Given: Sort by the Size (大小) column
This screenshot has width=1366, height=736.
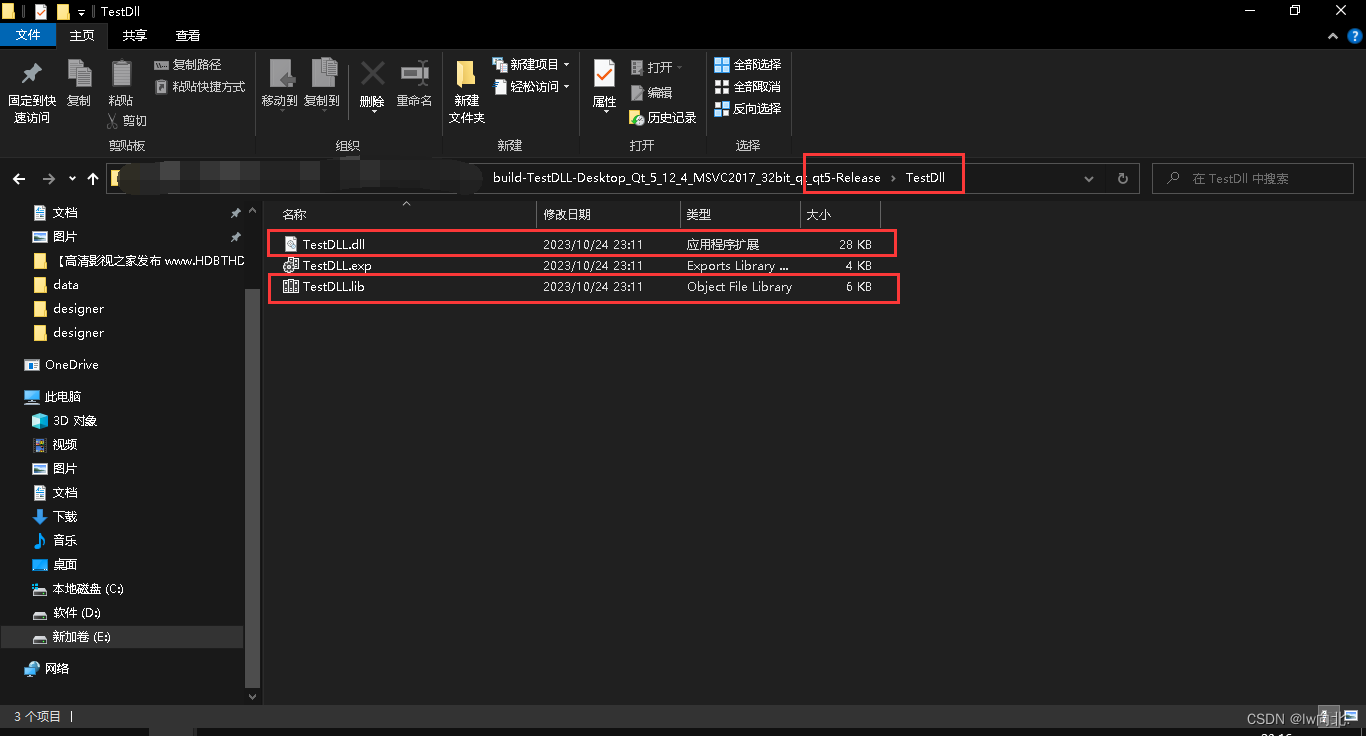Looking at the screenshot, I should pyautogui.click(x=840, y=214).
